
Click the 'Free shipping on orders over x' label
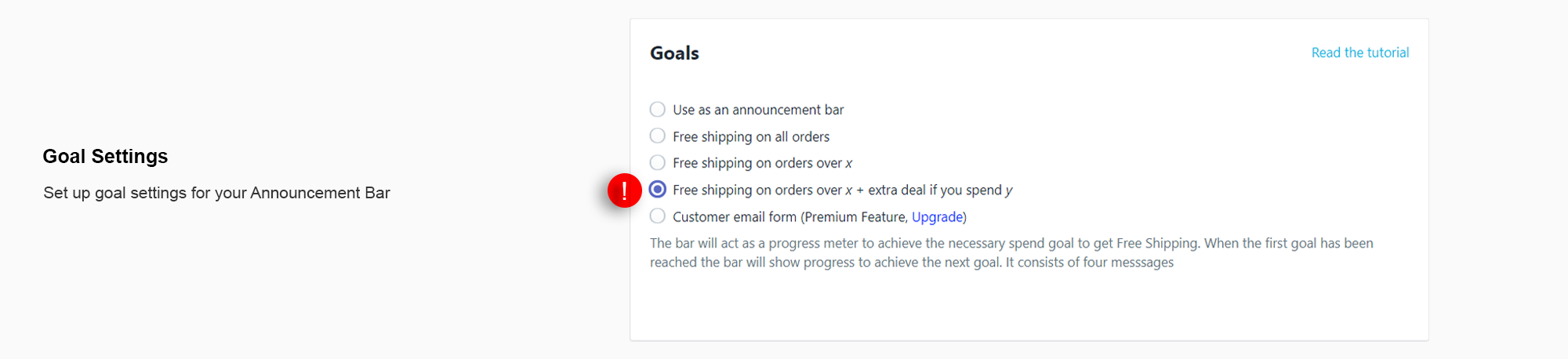[x=762, y=163]
